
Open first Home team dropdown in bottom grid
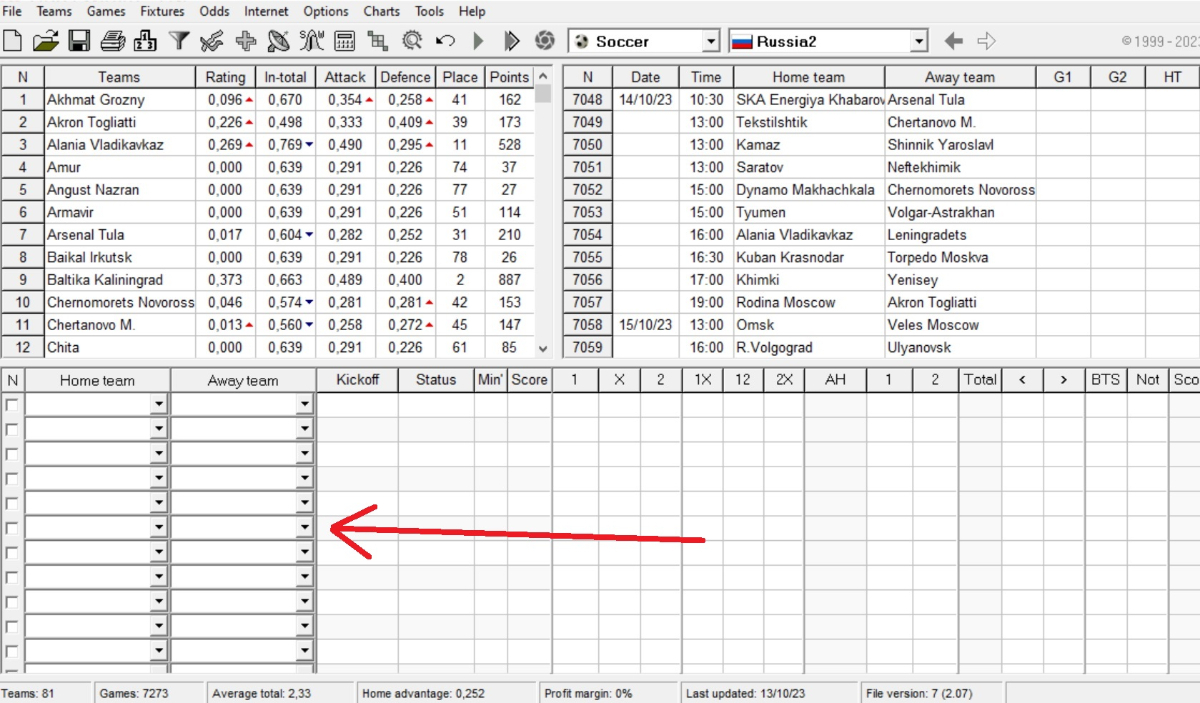point(158,404)
